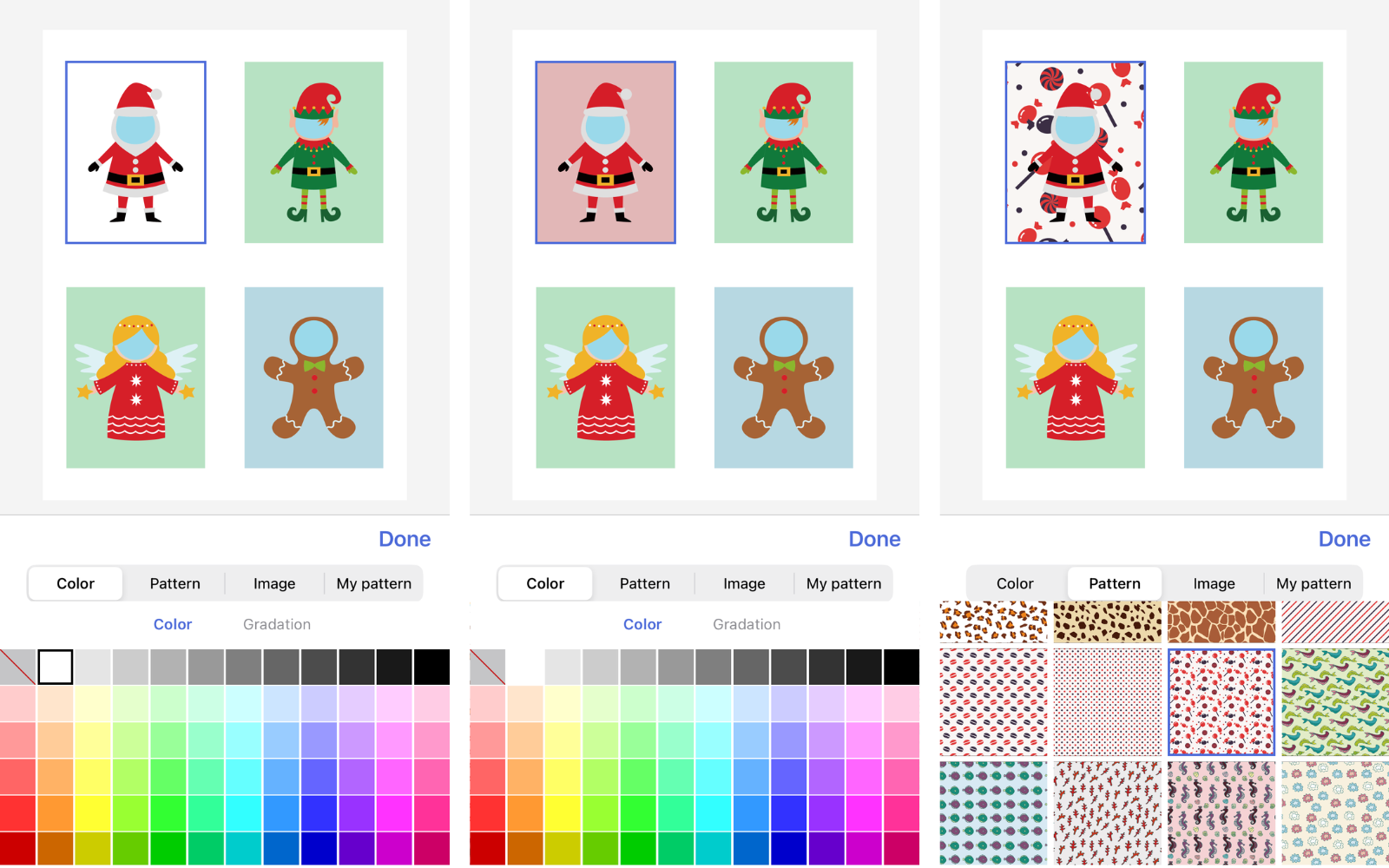Pick the Christmas ornament pattern swatch
The height and width of the screenshot is (868, 1389).
point(992,816)
